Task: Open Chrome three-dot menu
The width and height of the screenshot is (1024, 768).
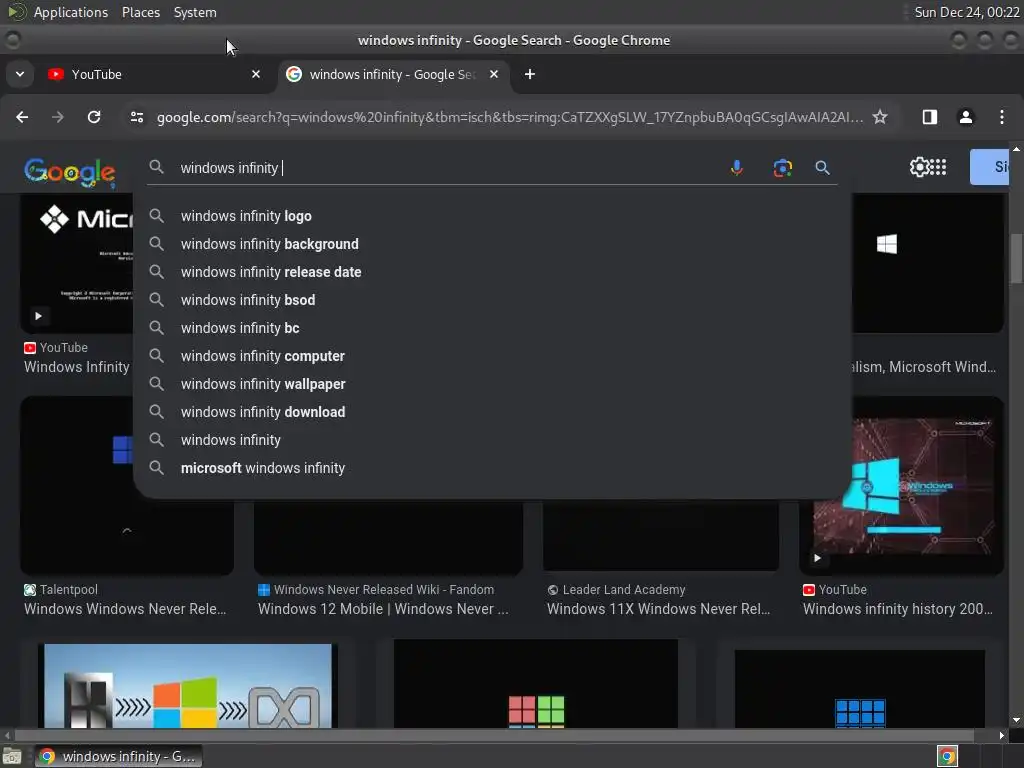Action: [x=1002, y=117]
